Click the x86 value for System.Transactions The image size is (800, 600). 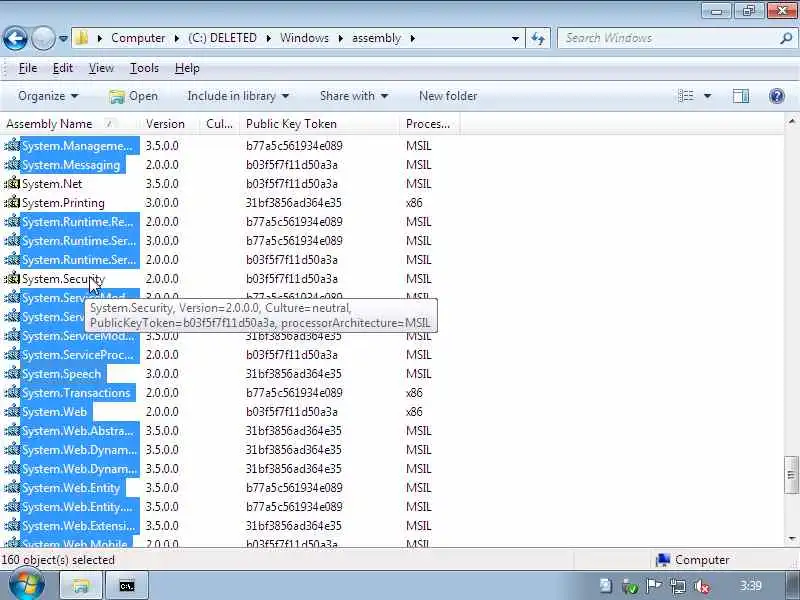click(x=414, y=393)
